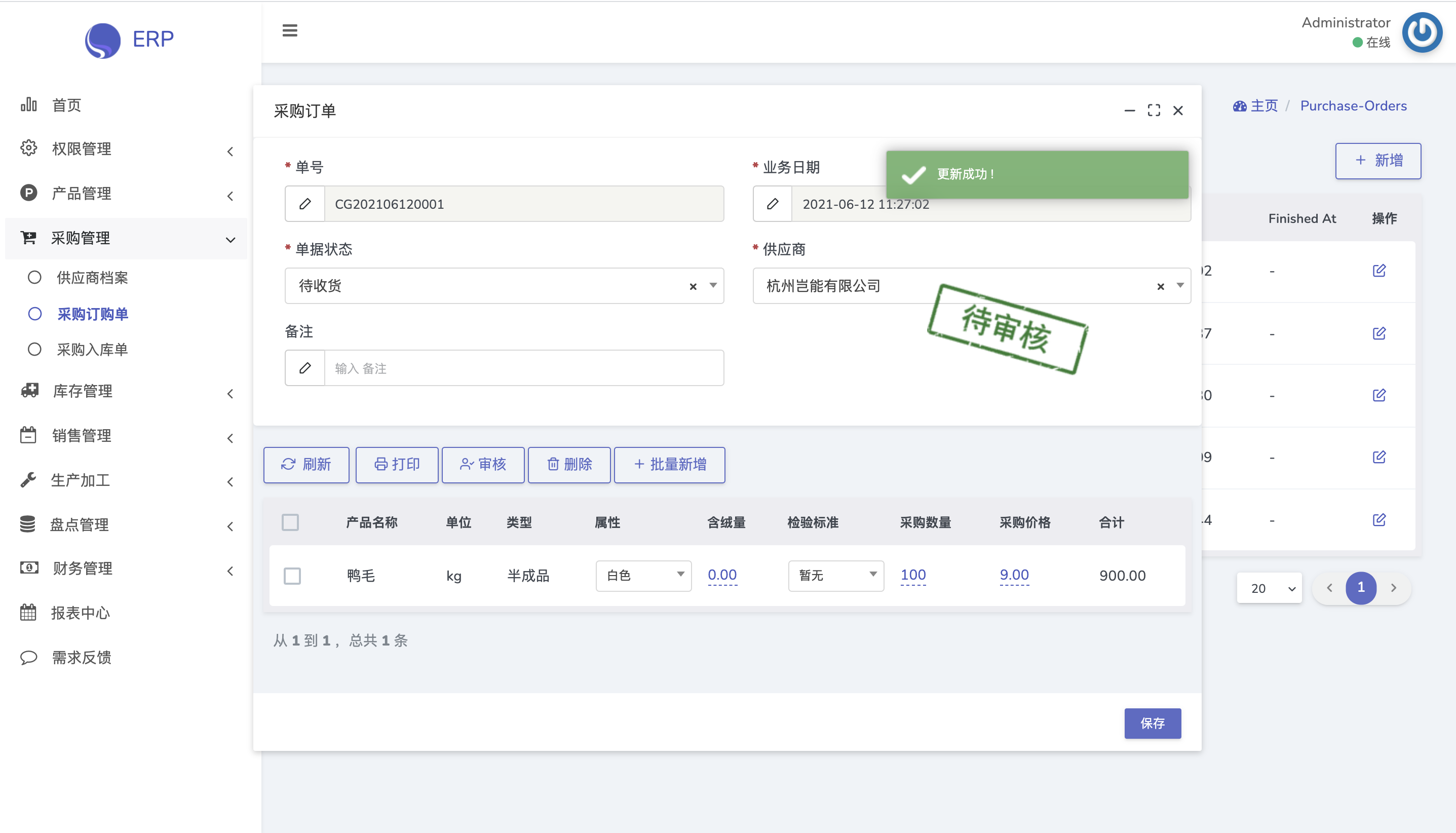Open the 供应商 dropdown
The image size is (1456, 833).
(1180, 285)
